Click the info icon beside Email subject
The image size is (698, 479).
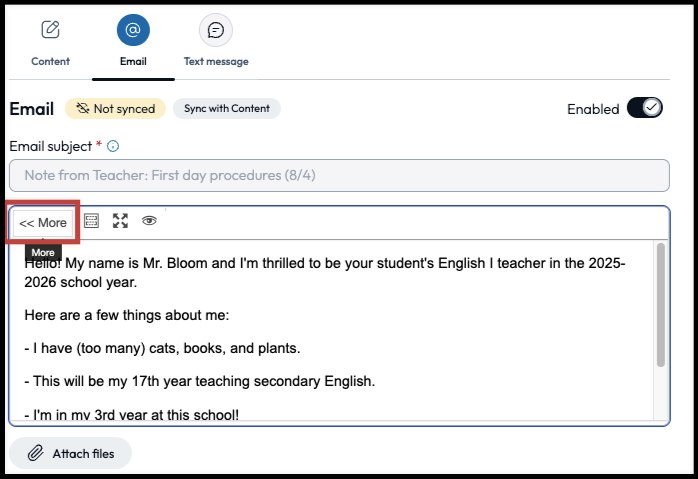pyautogui.click(x=113, y=146)
